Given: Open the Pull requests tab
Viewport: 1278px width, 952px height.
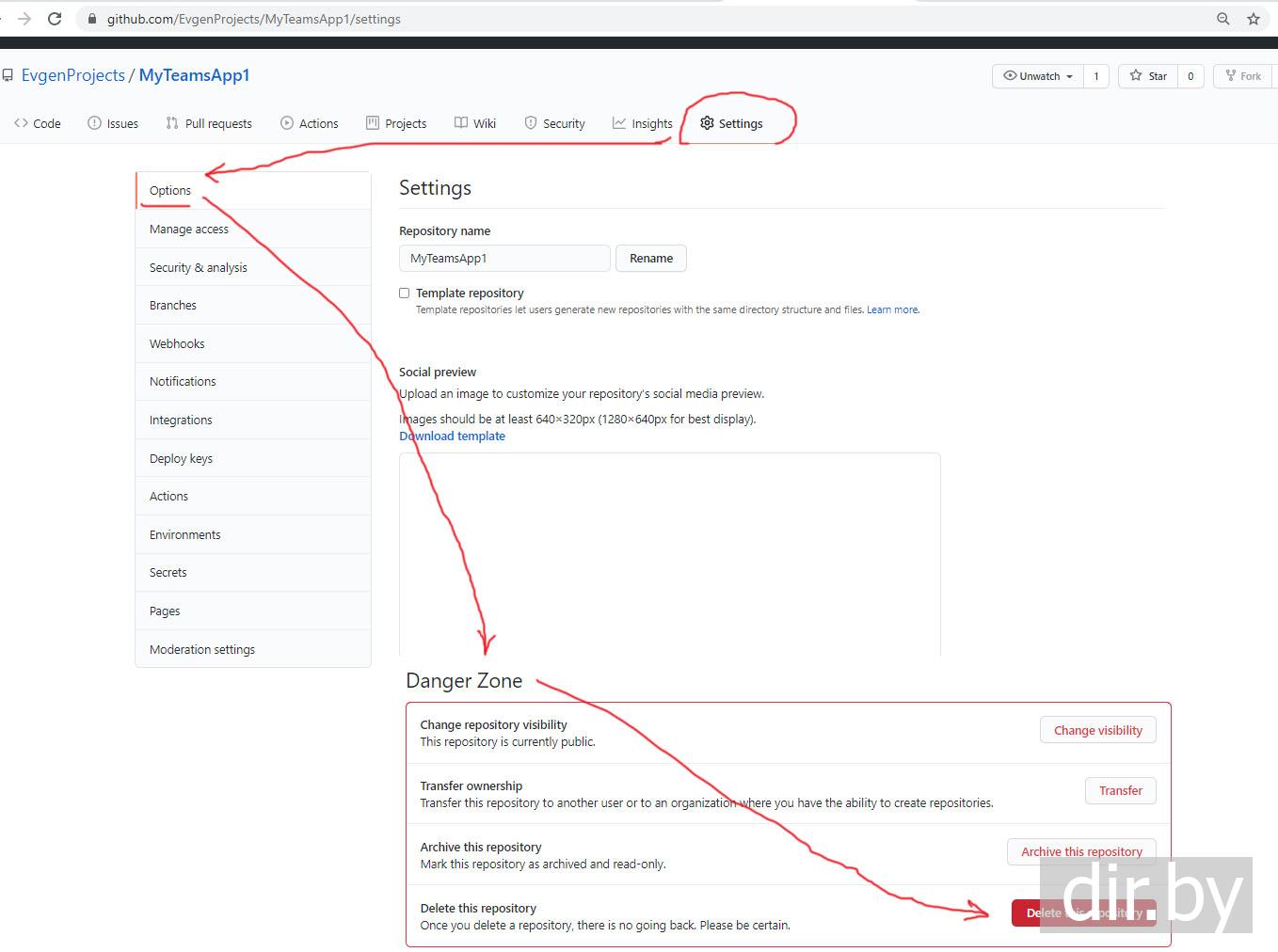Looking at the screenshot, I should pyautogui.click(x=209, y=123).
